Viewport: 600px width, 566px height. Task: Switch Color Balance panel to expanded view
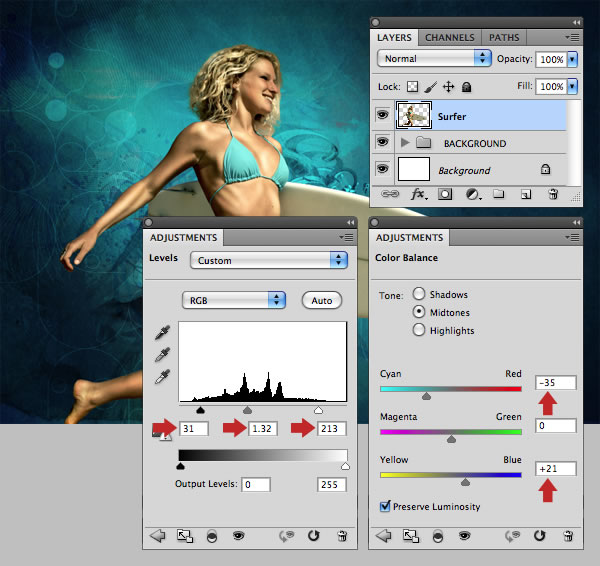click(411, 536)
